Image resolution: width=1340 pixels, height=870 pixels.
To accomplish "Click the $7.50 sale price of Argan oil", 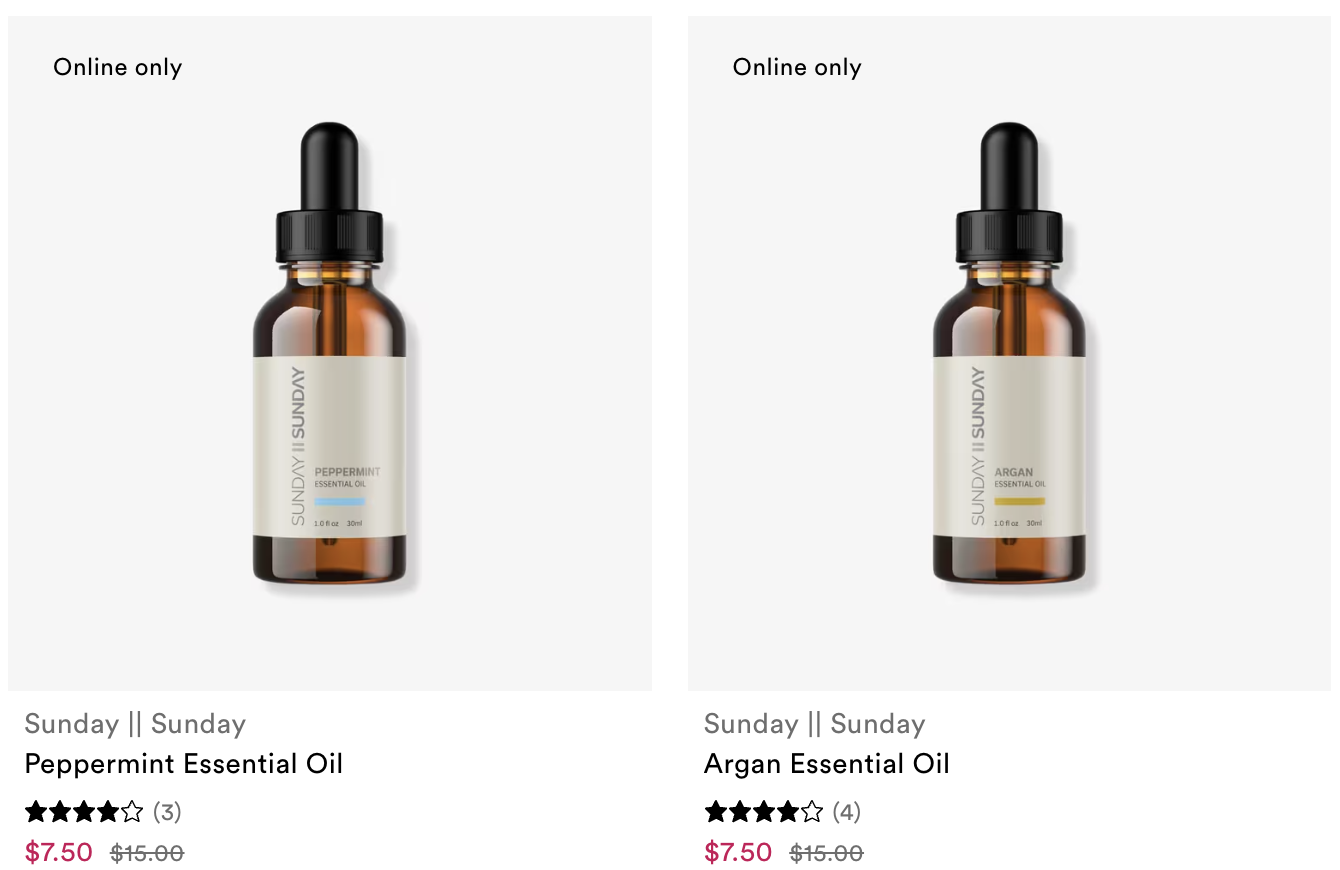I will (739, 852).
